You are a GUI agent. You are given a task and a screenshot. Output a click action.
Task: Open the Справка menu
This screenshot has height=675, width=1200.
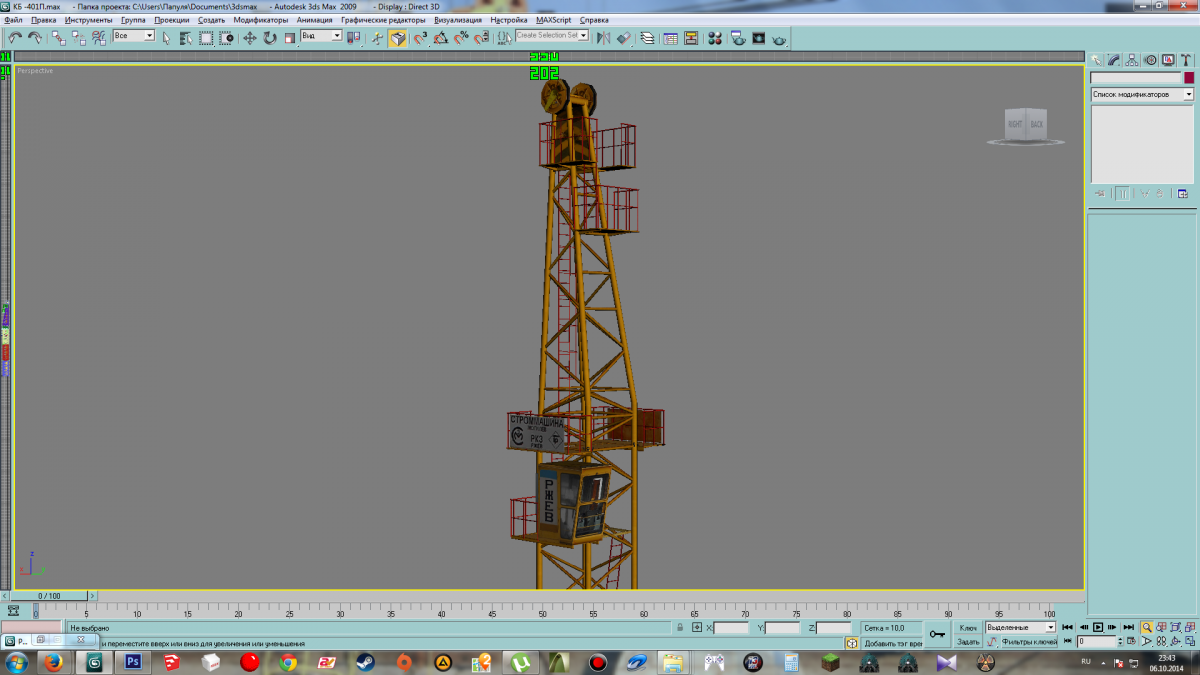click(594, 20)
